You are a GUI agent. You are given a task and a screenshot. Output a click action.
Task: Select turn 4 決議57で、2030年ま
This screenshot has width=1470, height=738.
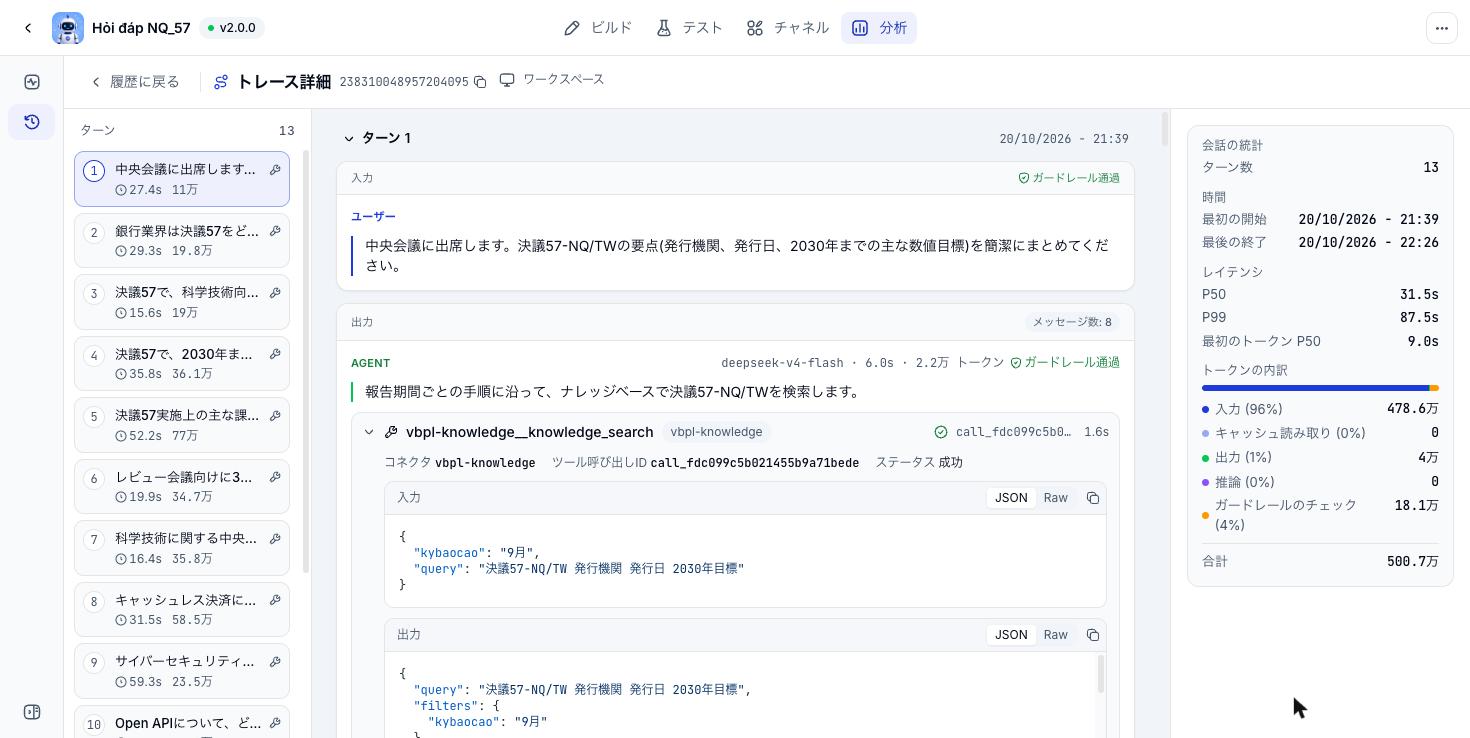coord(182,364)
